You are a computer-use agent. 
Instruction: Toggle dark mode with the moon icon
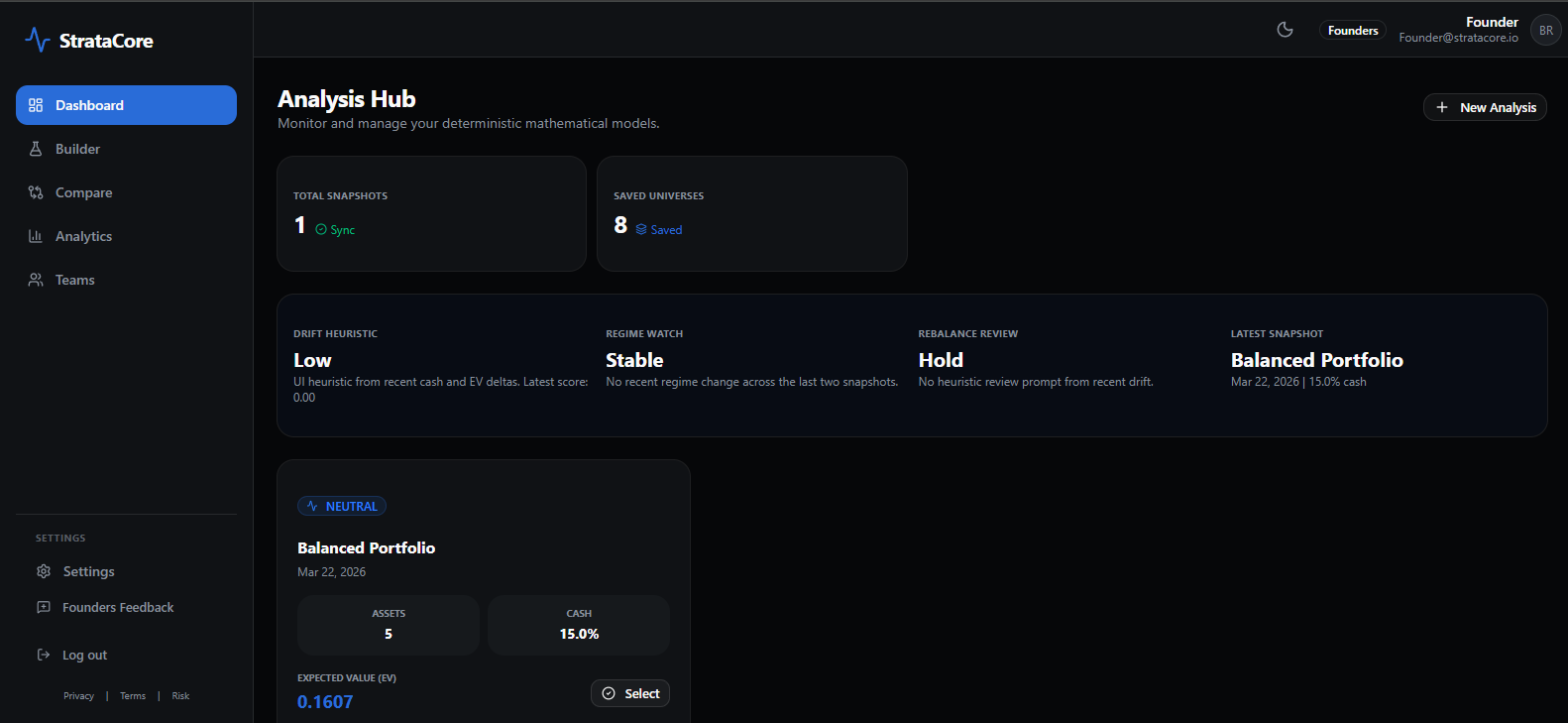[1286, 30]
